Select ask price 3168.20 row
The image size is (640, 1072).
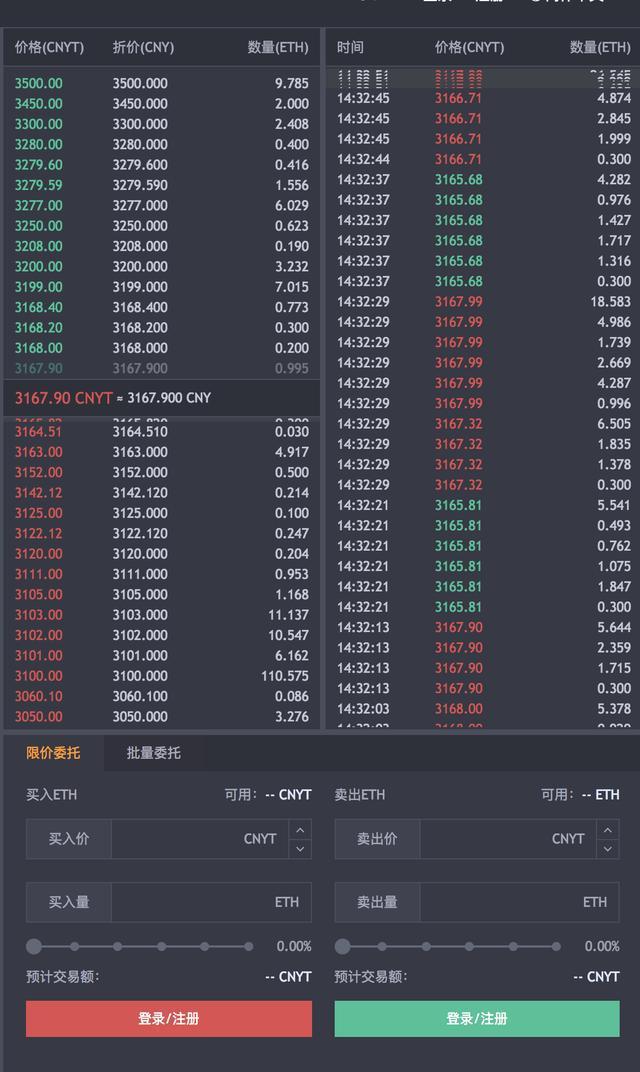click(161, 327)
